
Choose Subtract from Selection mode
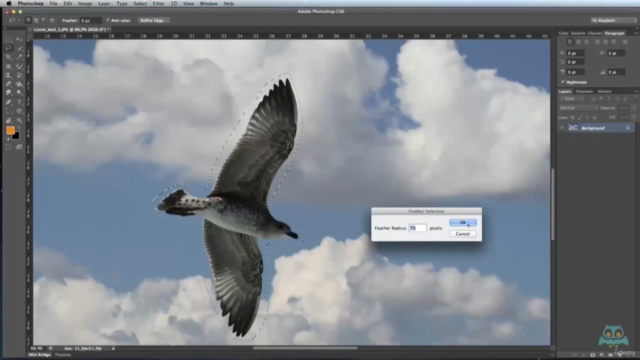point(44,20)
